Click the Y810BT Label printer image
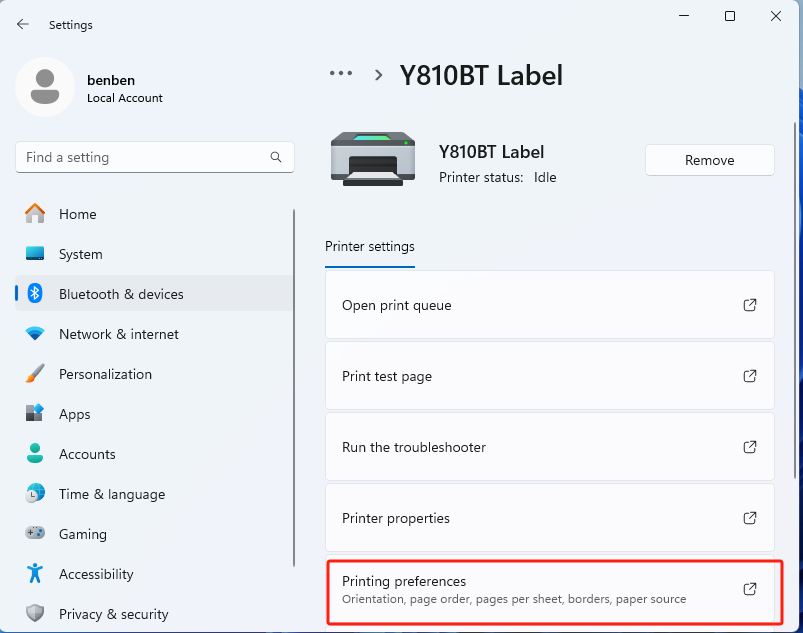This screenshot has width=803, height=633. point(373,159)
